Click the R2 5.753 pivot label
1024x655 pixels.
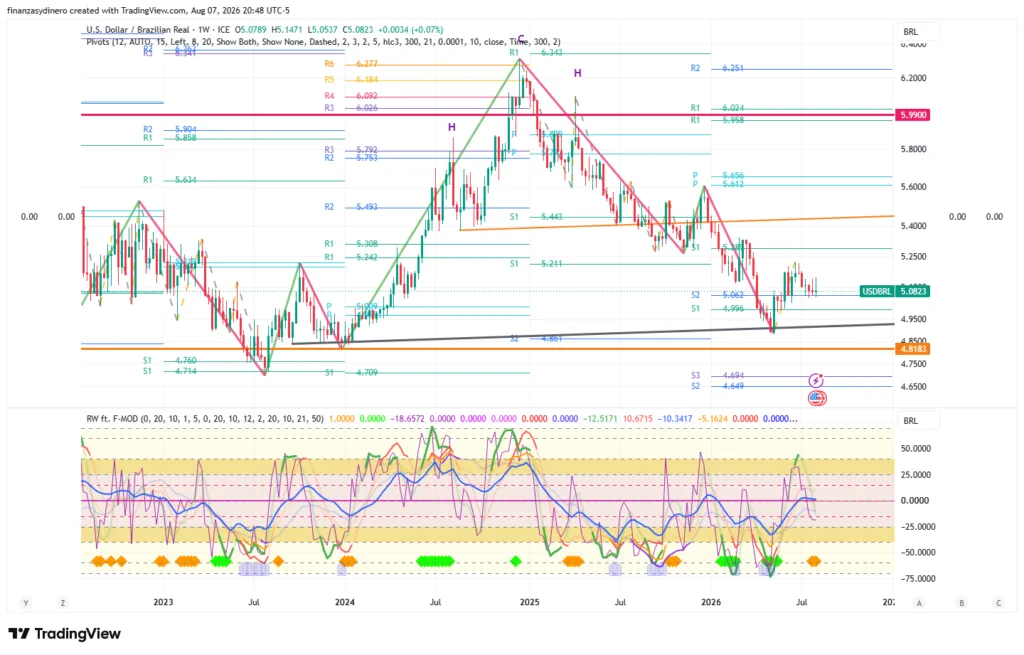(351, 158)
